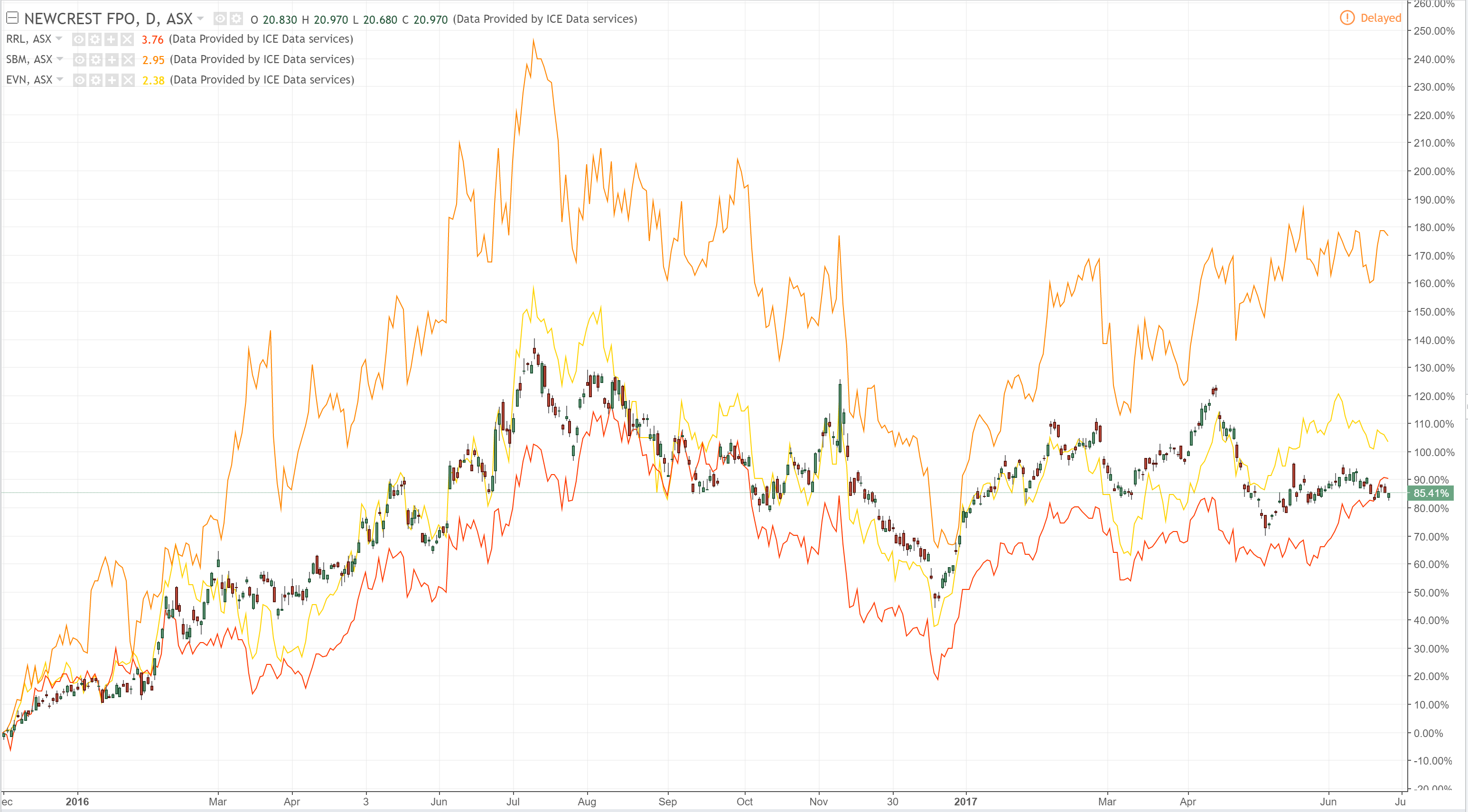
Task: Toggle EVN series visibility eye icon
Action: click(80, 80)
